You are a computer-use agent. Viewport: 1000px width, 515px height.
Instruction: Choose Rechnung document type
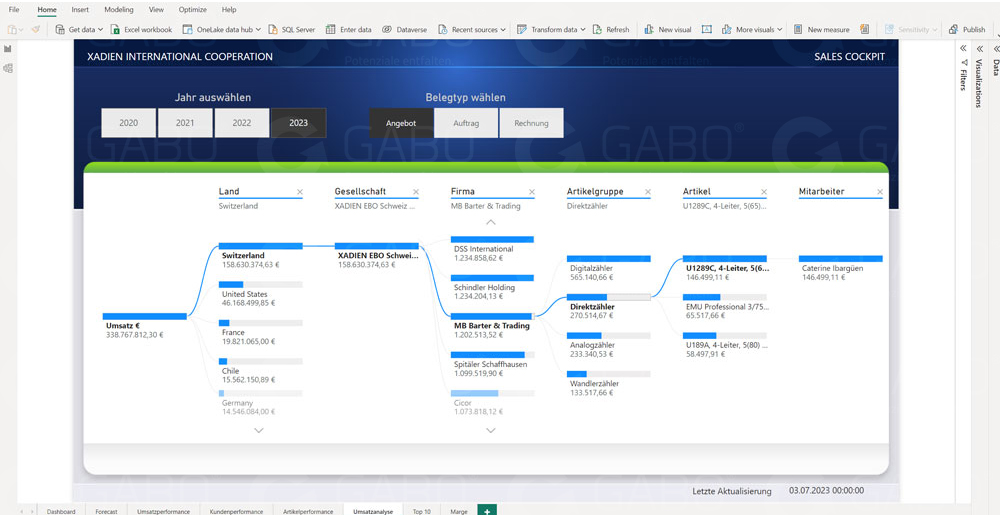pyautogui.click(x=531, y=123)
